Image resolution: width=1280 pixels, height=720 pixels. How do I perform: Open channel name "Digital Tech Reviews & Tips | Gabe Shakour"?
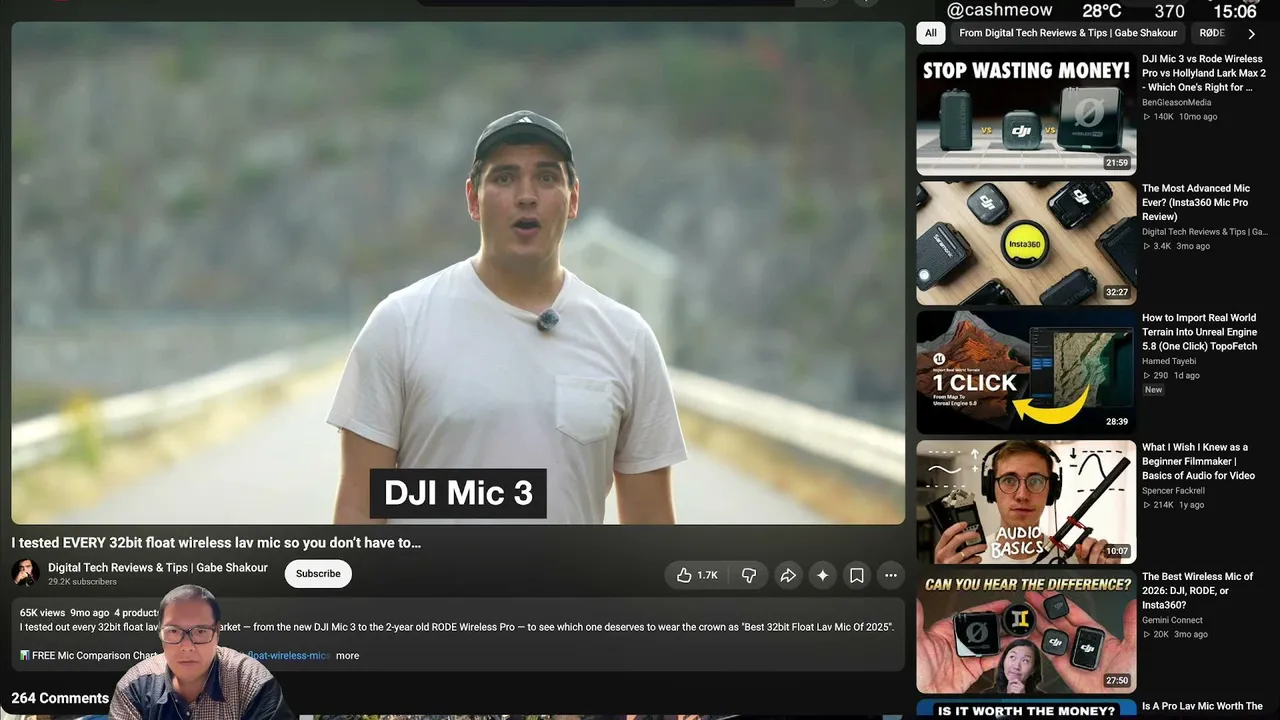pyautogui.click(x=158, y=567)
